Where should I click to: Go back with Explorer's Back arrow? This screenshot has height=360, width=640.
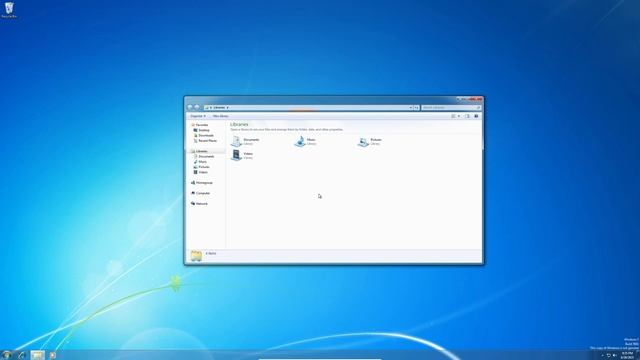pos(190,107)
